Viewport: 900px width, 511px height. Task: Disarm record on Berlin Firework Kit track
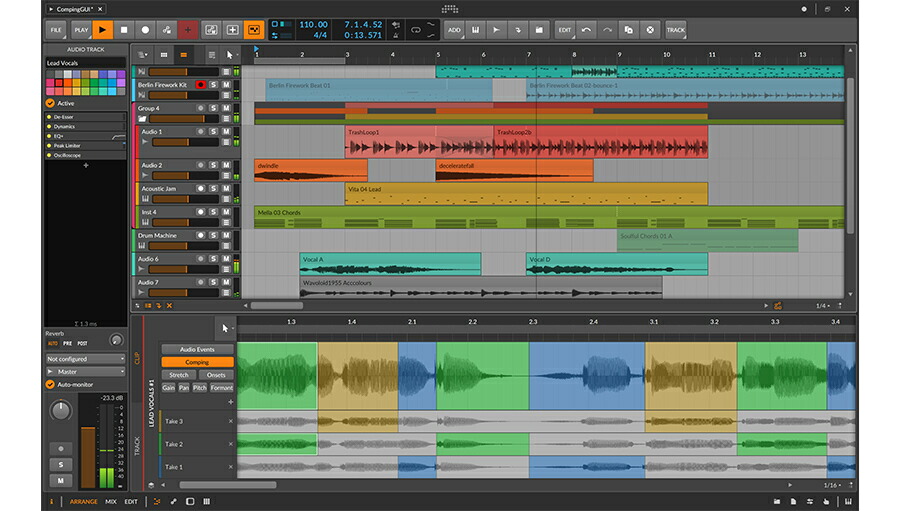pyautogui.click(x=200, y=84)
